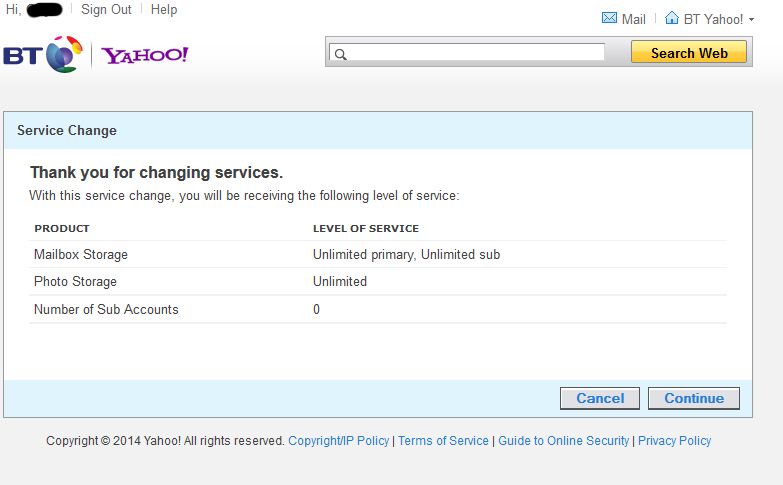The image size is (783, 485).
Task: Click the magnifying glass search icon
Action: pos(340,54)
